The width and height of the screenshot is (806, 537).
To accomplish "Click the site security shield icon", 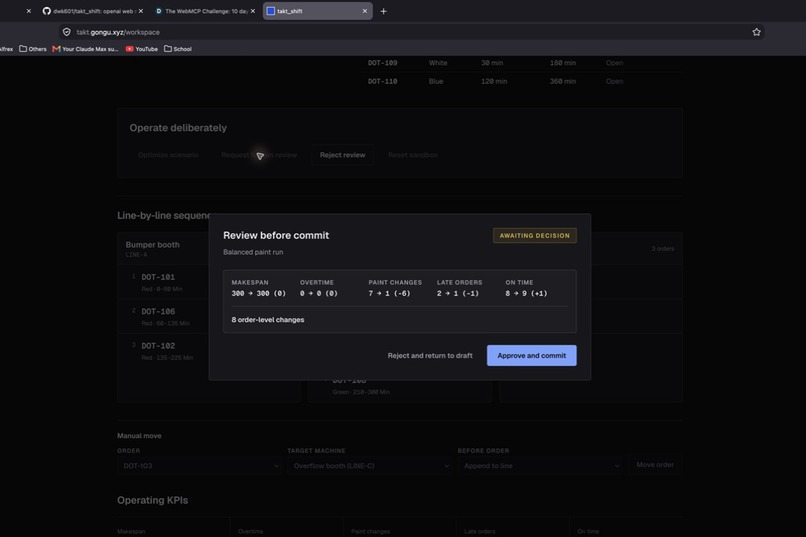I will (67, 32).
